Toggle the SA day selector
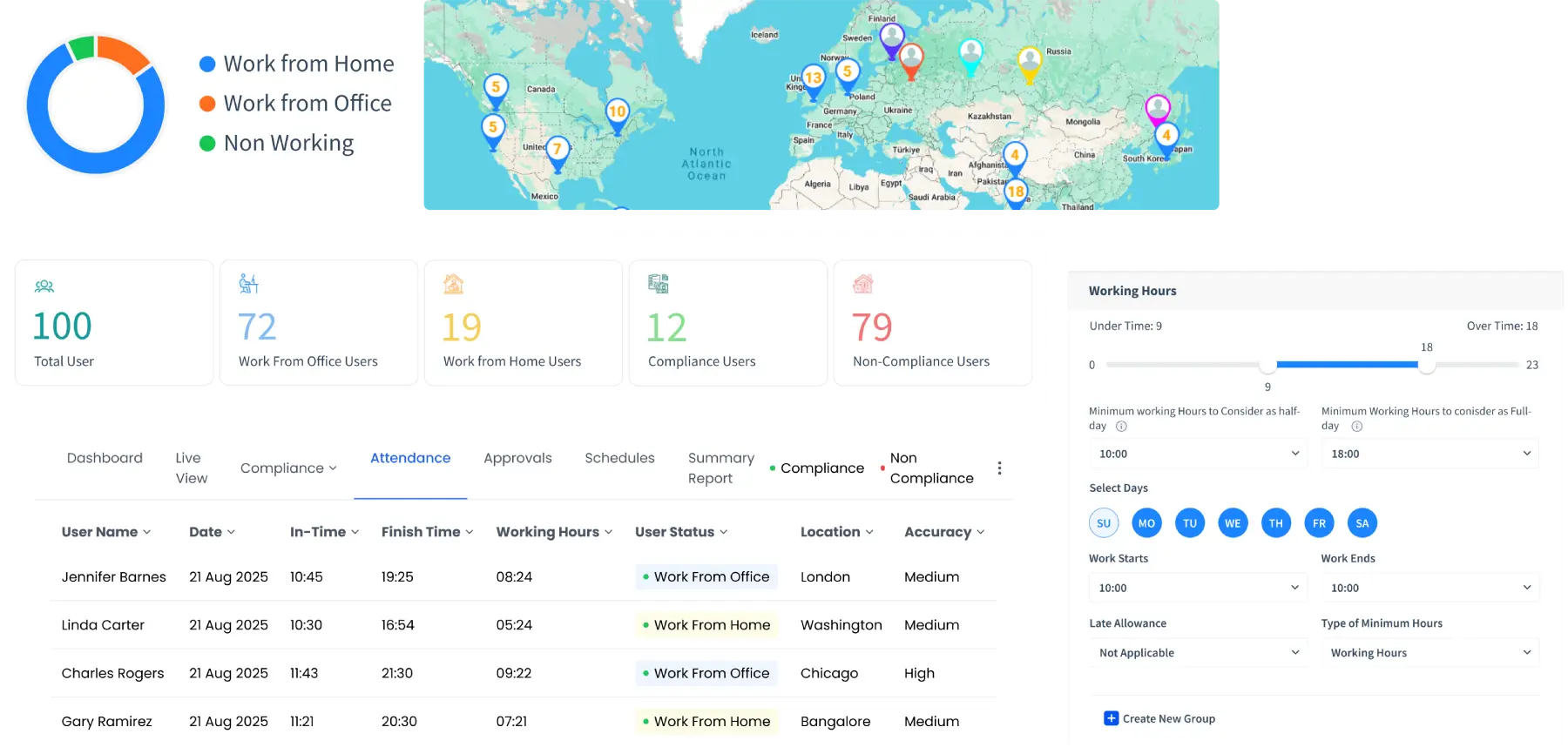1568x754 pixels. 1362,523
